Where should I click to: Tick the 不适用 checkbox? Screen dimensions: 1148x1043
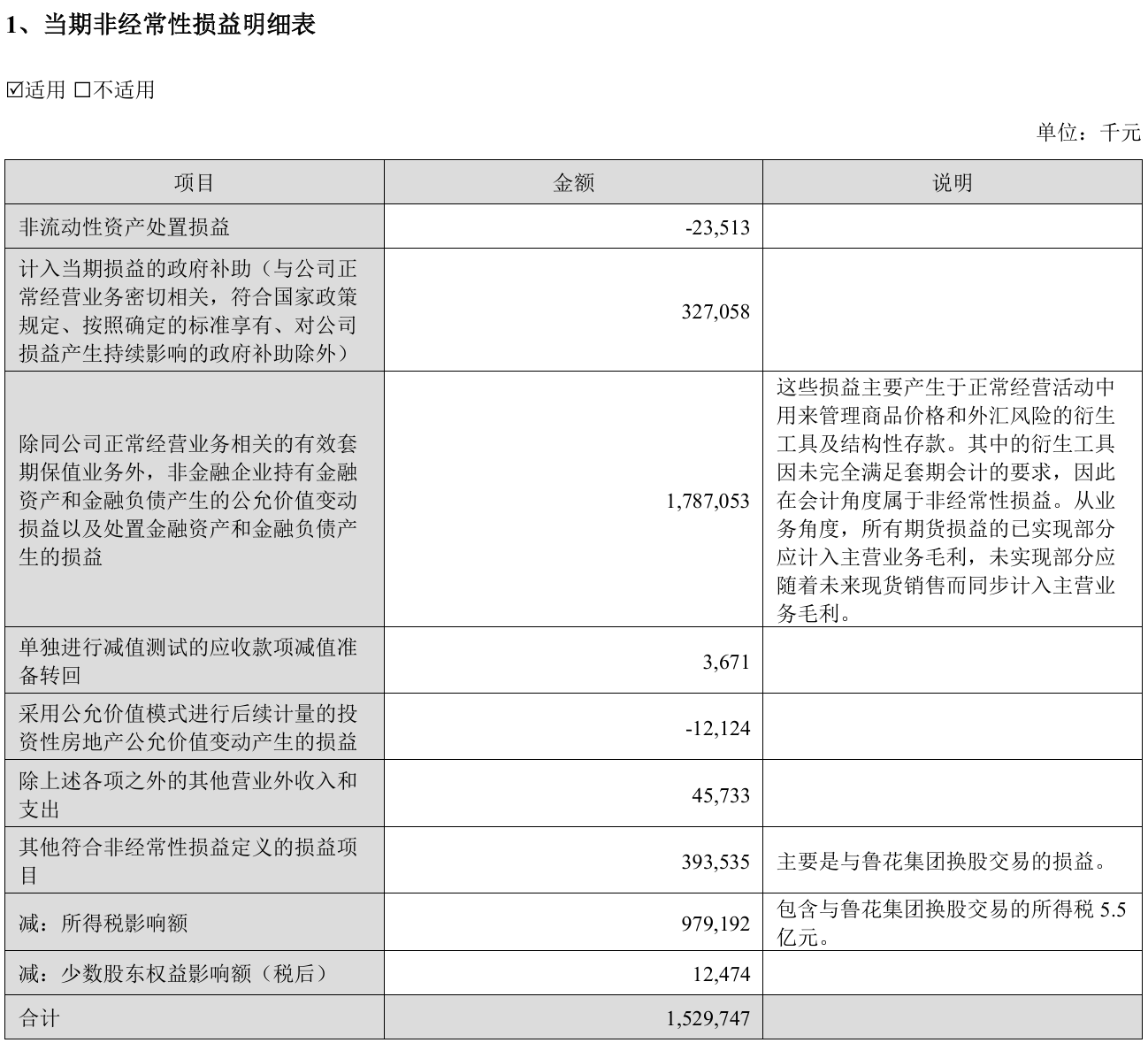coord(81,90)
